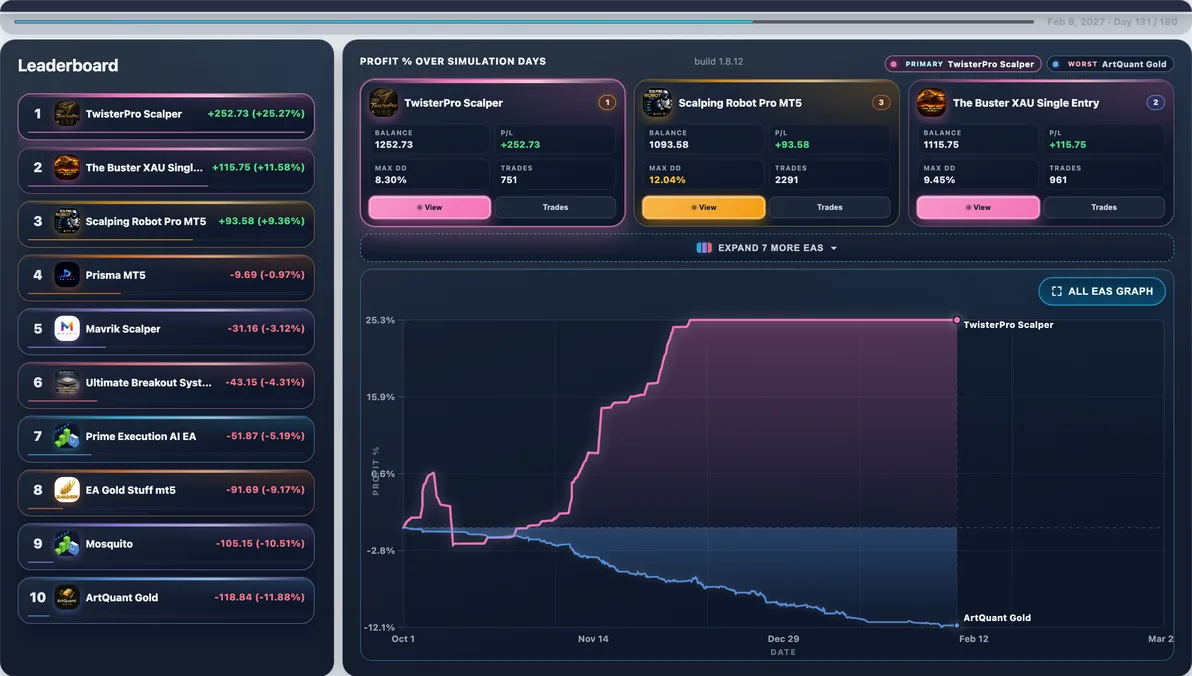Image resolution: width=1192 pixels, height=676 pixels.
Task: Click the ArtQuant Gold icon
Action: (x=67, y=598)
